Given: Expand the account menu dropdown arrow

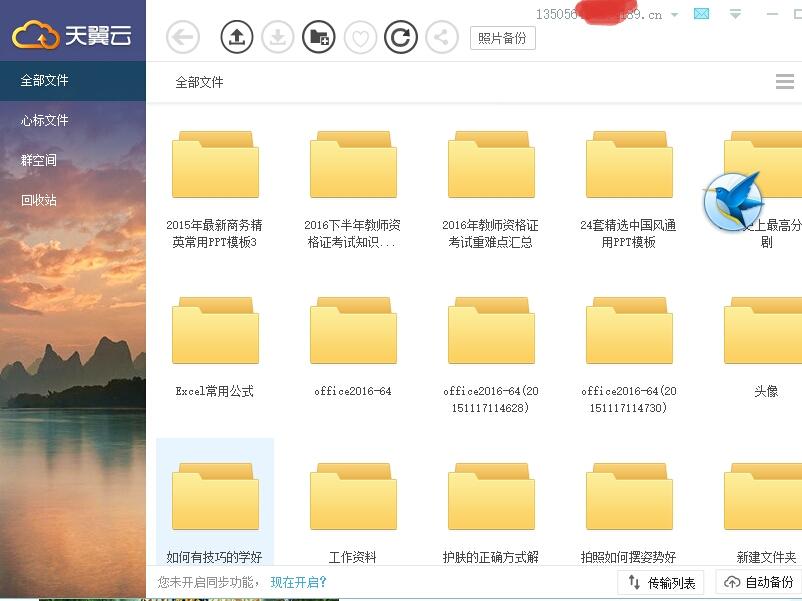Looking at the screenshot, I should point(676,15).
